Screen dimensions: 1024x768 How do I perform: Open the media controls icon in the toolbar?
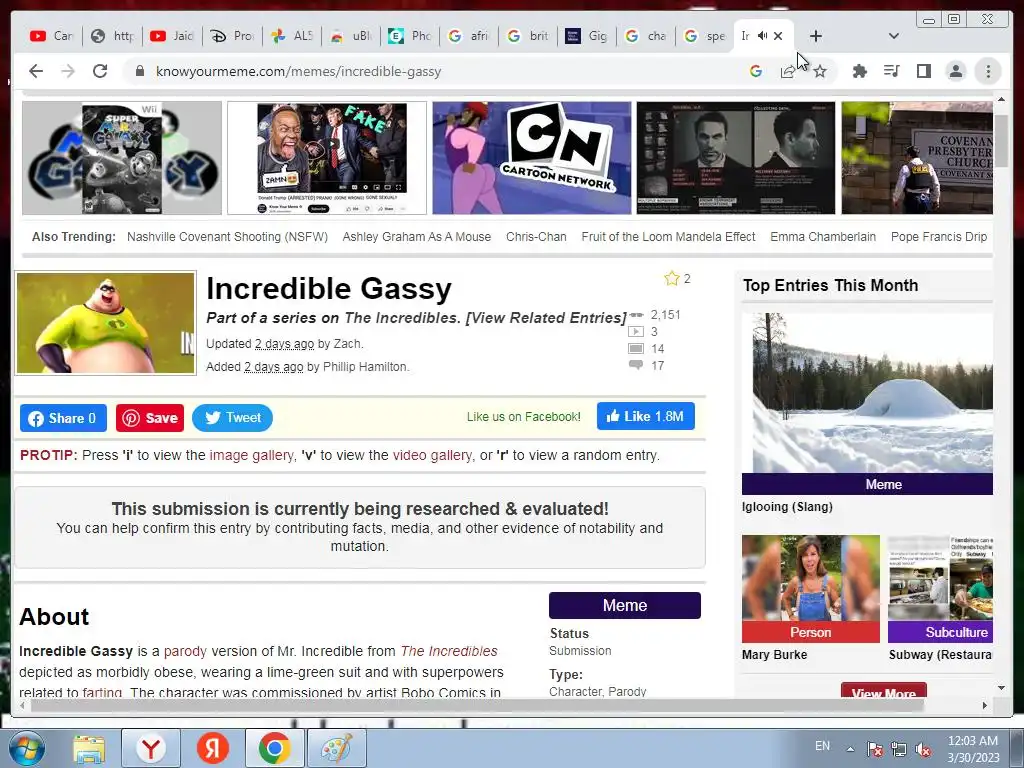891,71
